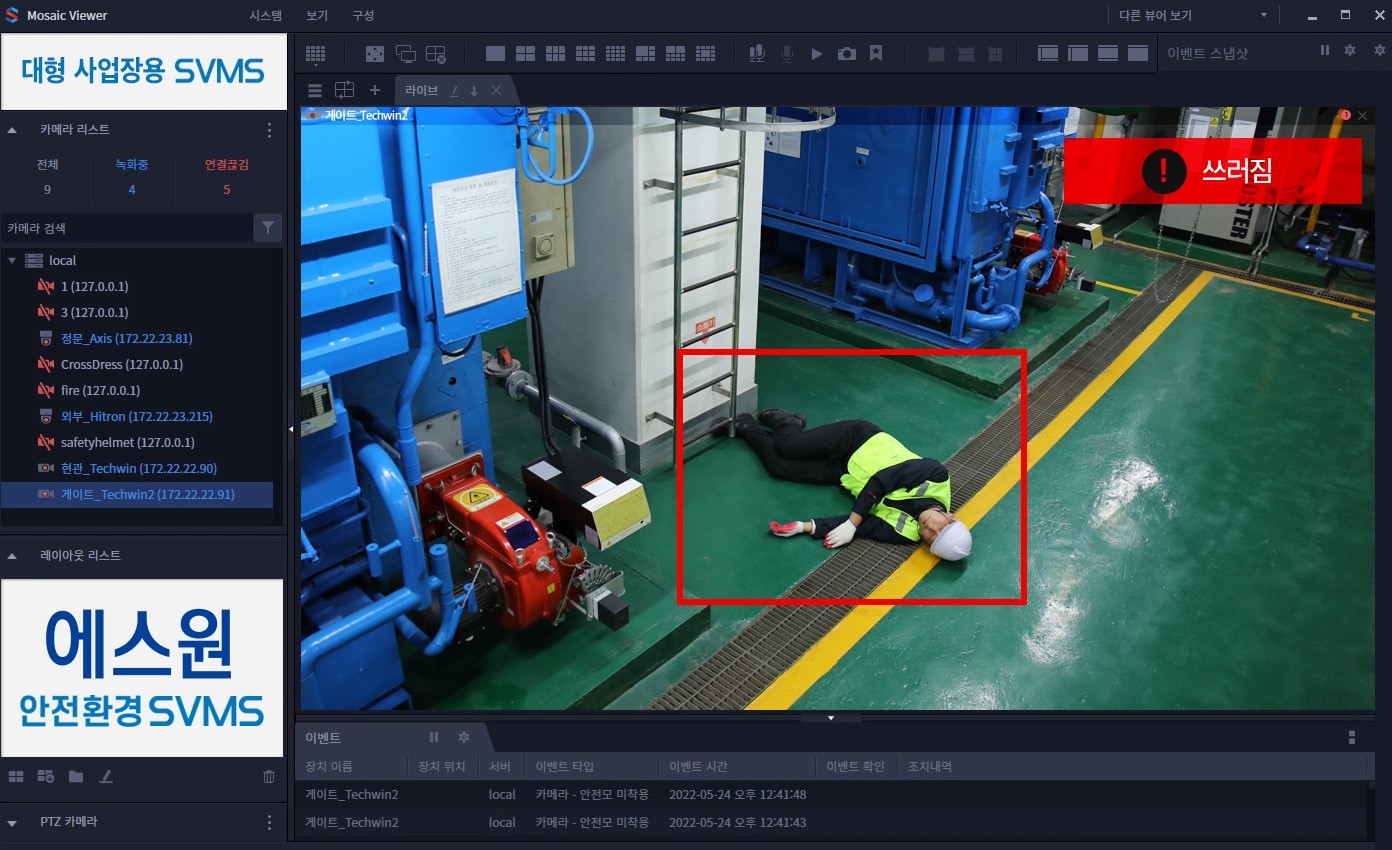Expand the PTZ 카메라 section
Viewport: 1392px width, 850px height.
coord(12,822)
